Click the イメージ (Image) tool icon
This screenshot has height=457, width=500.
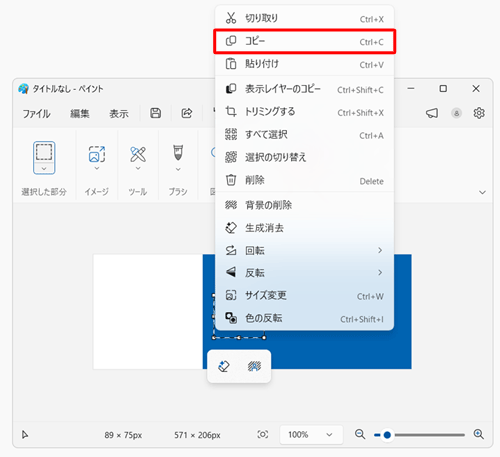pos(97,154)
